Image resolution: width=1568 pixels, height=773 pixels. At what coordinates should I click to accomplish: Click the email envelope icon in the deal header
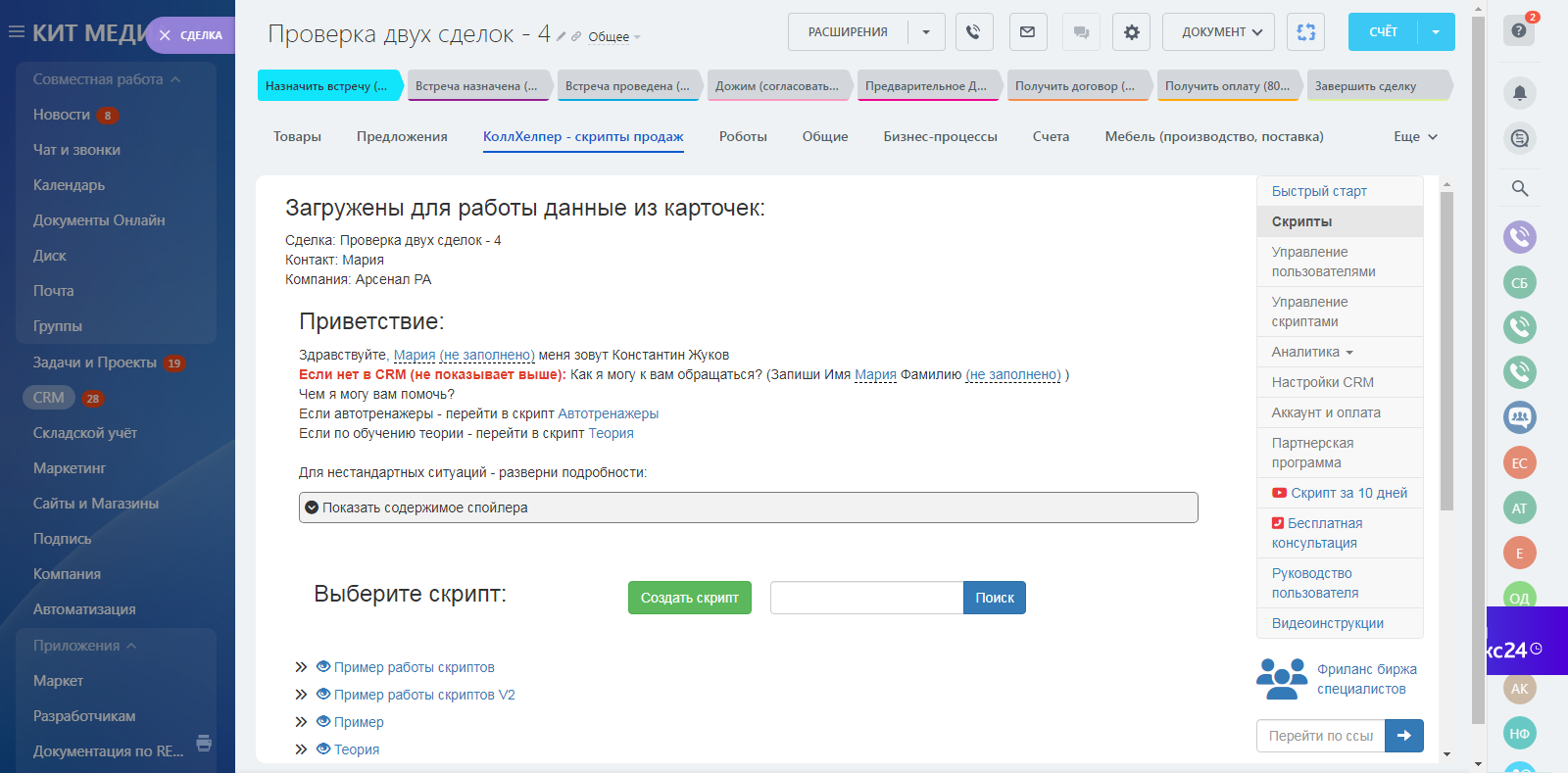1027,32
